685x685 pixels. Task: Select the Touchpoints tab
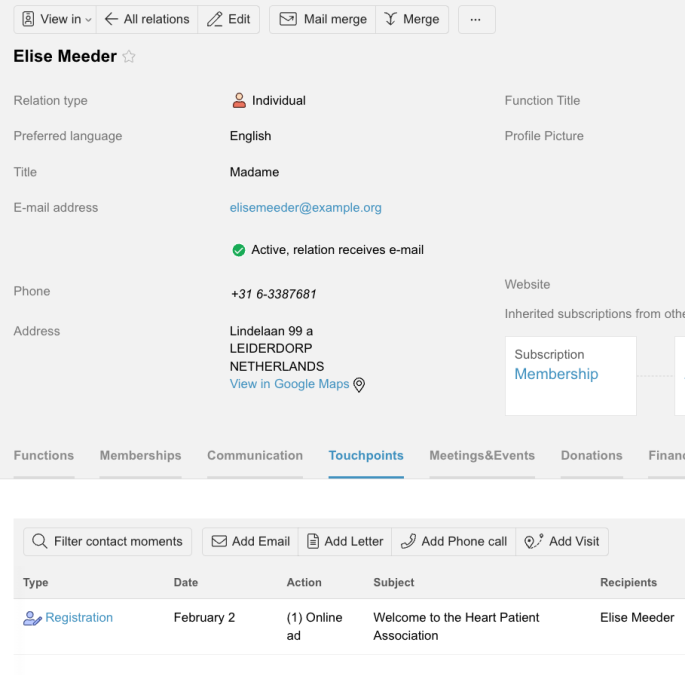pos(366,455)
